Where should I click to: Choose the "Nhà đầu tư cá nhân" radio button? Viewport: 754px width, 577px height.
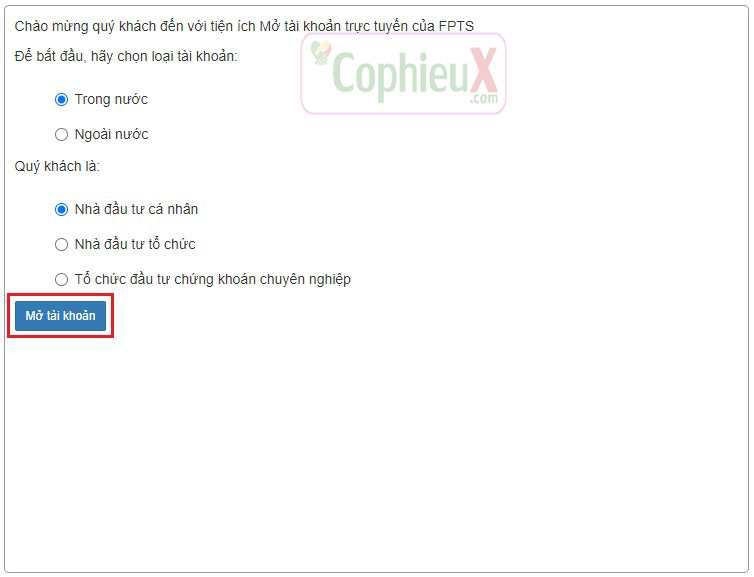click(x=61, y=209)
